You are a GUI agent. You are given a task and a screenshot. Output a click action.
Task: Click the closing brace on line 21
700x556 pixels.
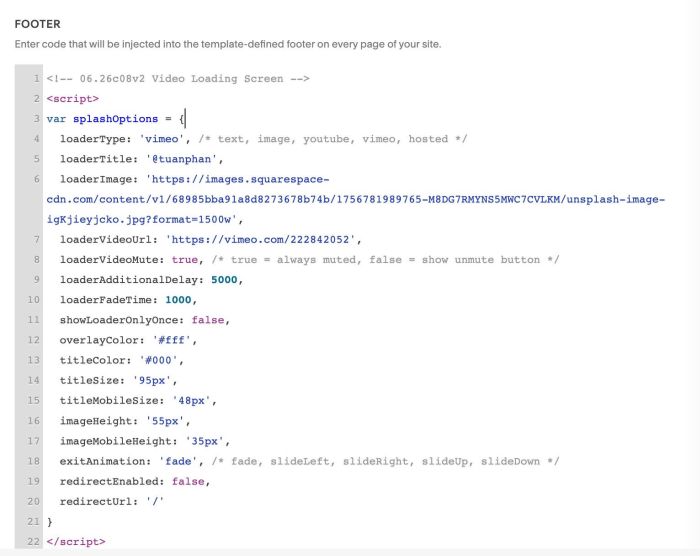click(50, 521)
